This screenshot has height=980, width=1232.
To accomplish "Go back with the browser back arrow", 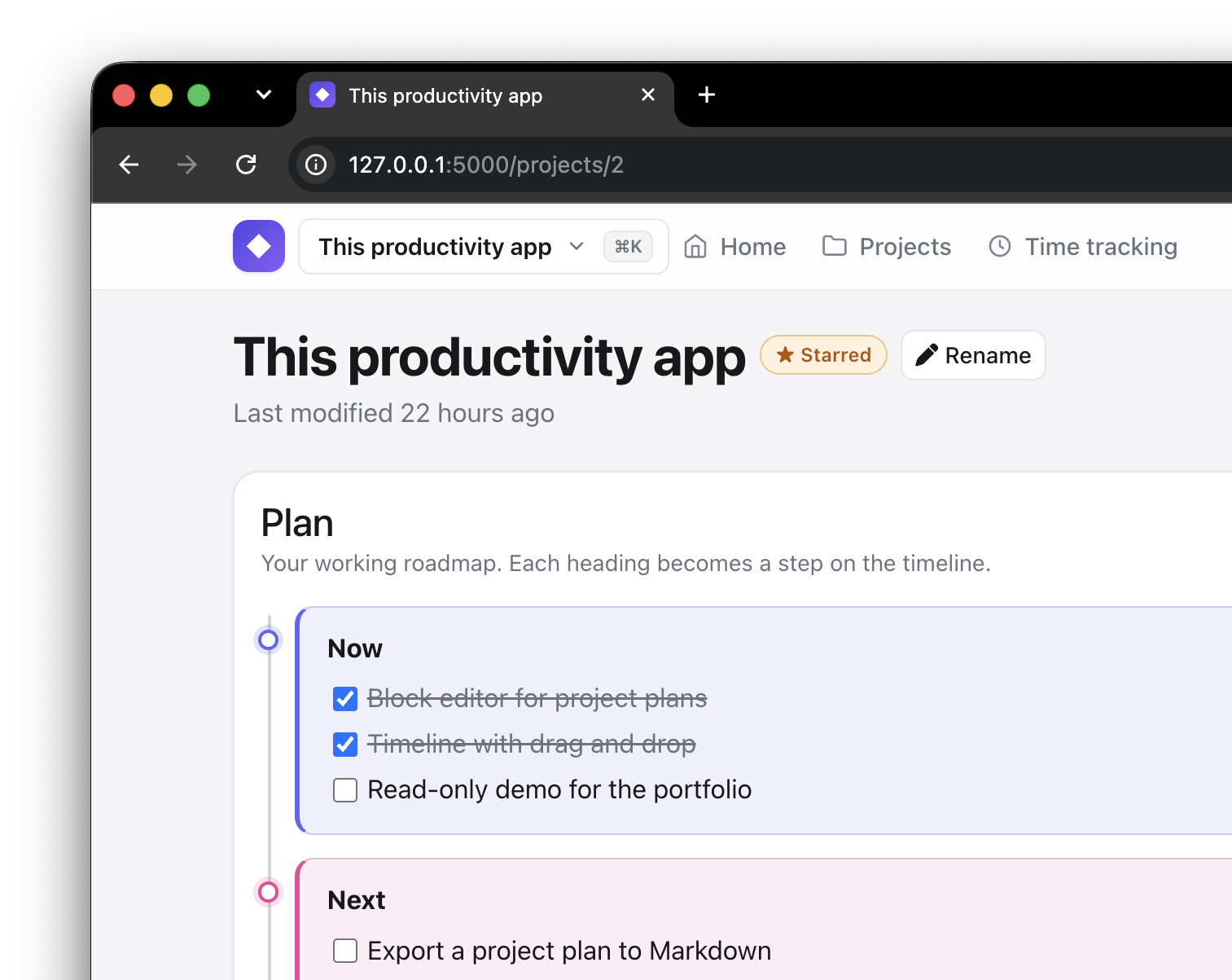I will click(129, 165).
